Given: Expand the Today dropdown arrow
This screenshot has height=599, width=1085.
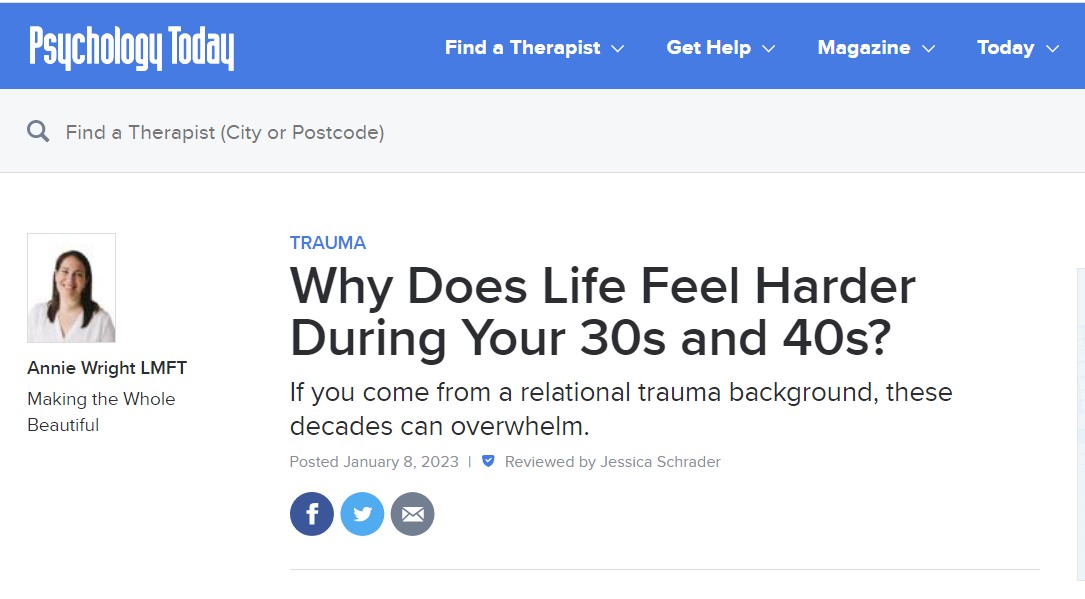Looking at the screenshot, I should coord(1052,48).
